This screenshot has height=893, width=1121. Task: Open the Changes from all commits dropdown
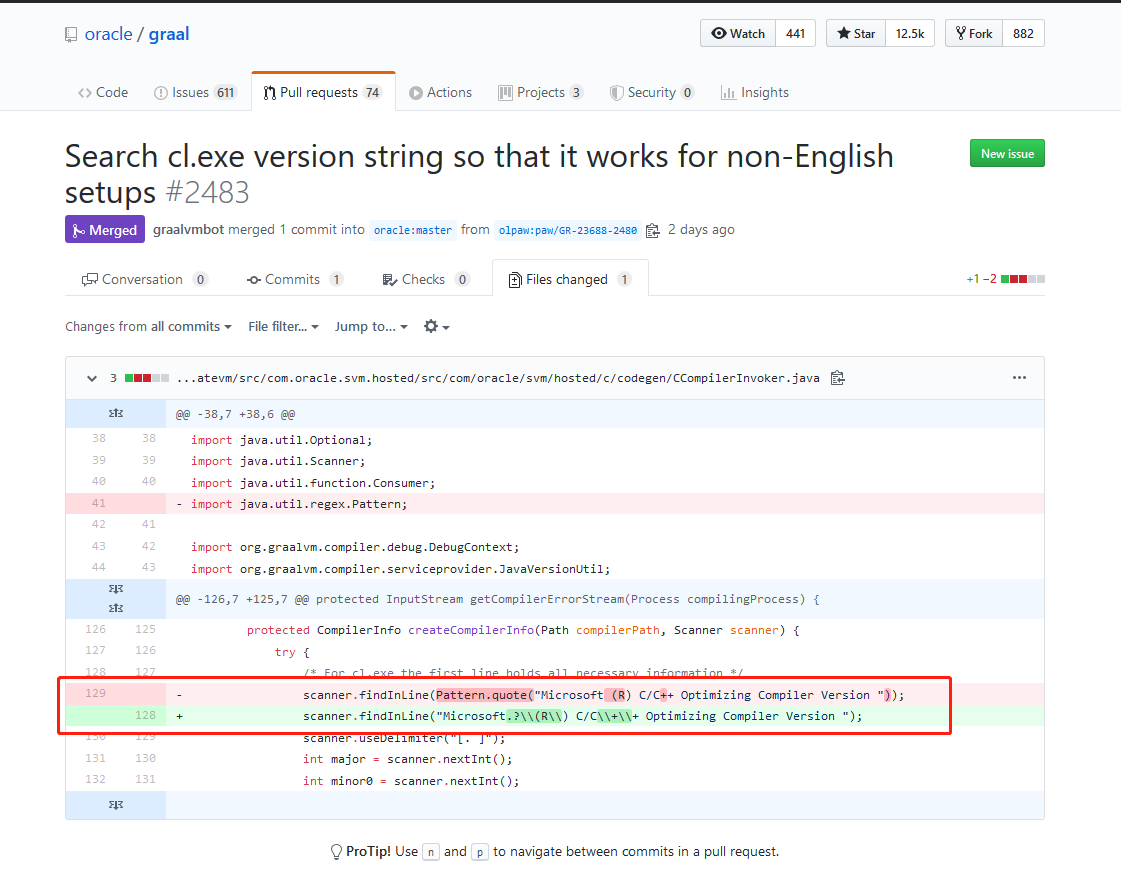149,327
